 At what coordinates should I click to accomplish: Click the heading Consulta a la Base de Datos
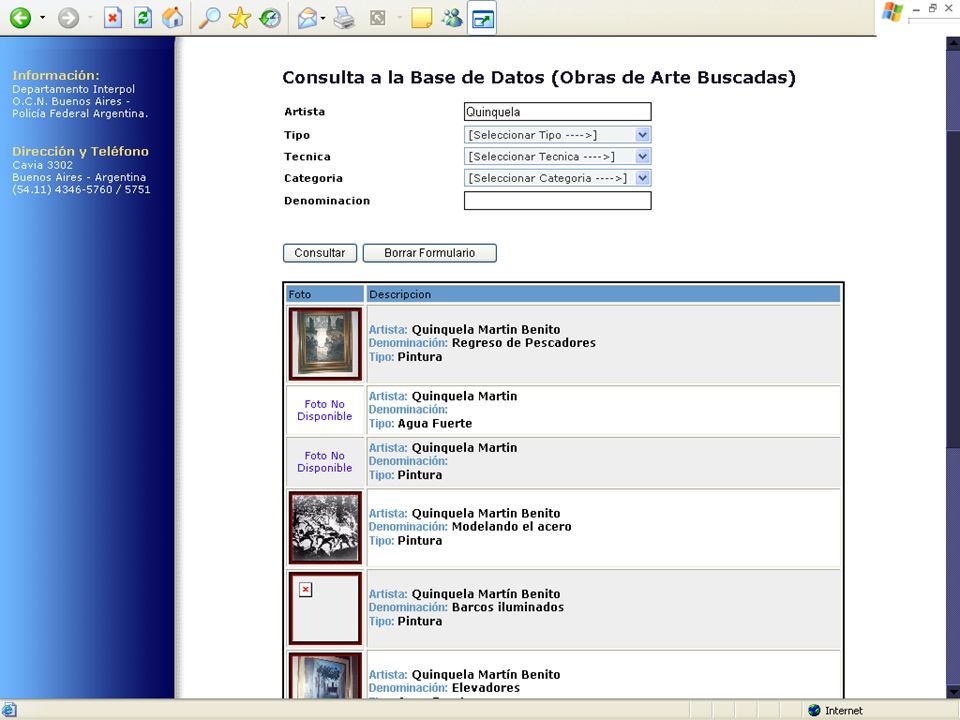[x=539, y=78]
